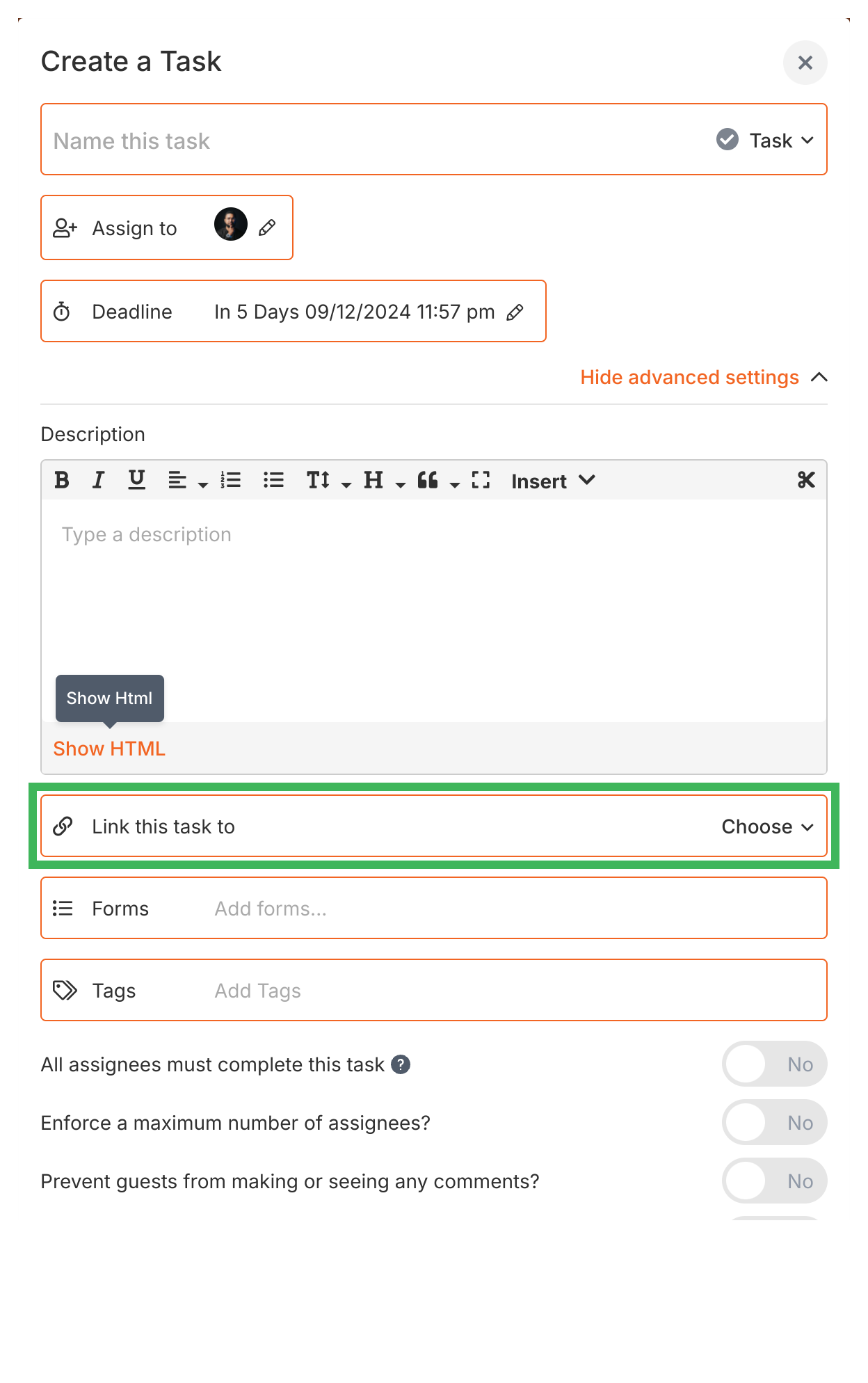Insert a numbered list
This screenshot has height=1383, width=868.
(x=231, y=480)
